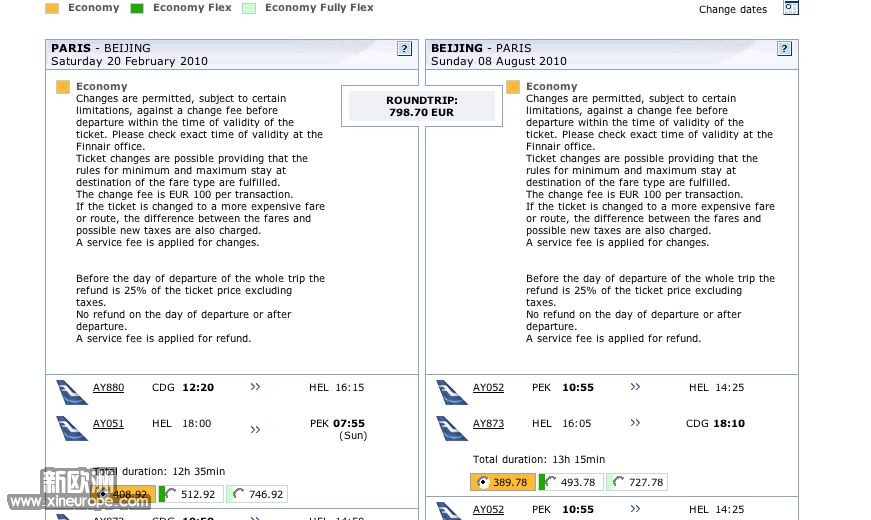Viewport: 871px width, 520px height.
Task: Choose the 746.92 Fully Flex outbound fare
Action: (236, 494)
